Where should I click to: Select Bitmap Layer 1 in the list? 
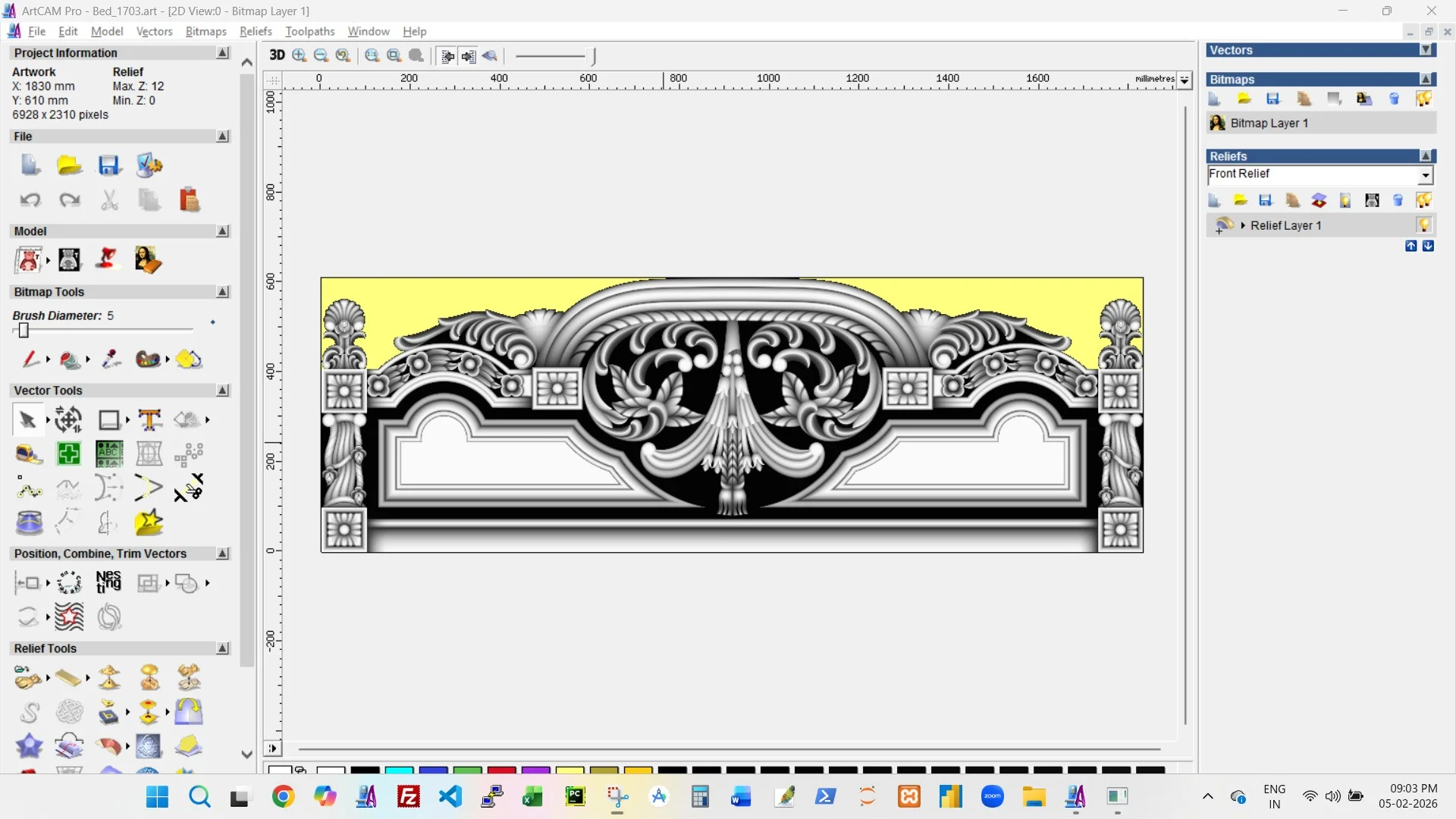1269,123
